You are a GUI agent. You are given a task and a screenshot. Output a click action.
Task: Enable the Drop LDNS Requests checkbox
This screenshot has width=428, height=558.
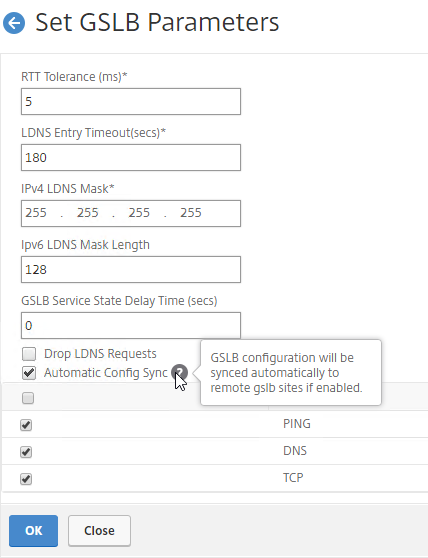(x=29, y=354)
